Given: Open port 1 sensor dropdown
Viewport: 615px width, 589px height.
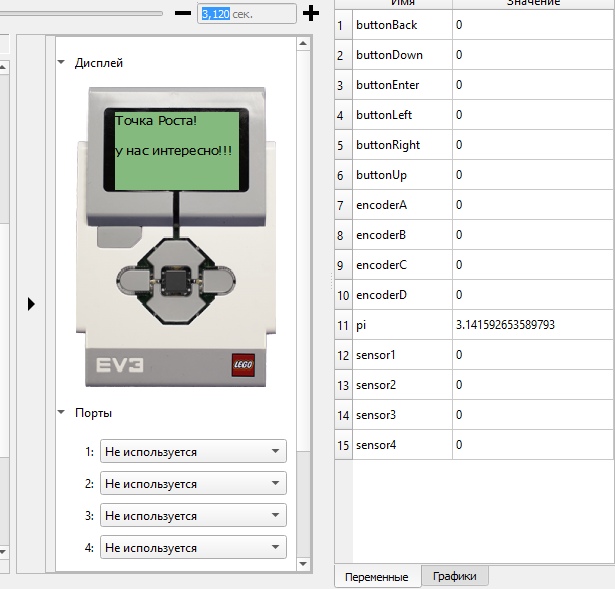Looking at the screenshot, I should coord(193,452).
